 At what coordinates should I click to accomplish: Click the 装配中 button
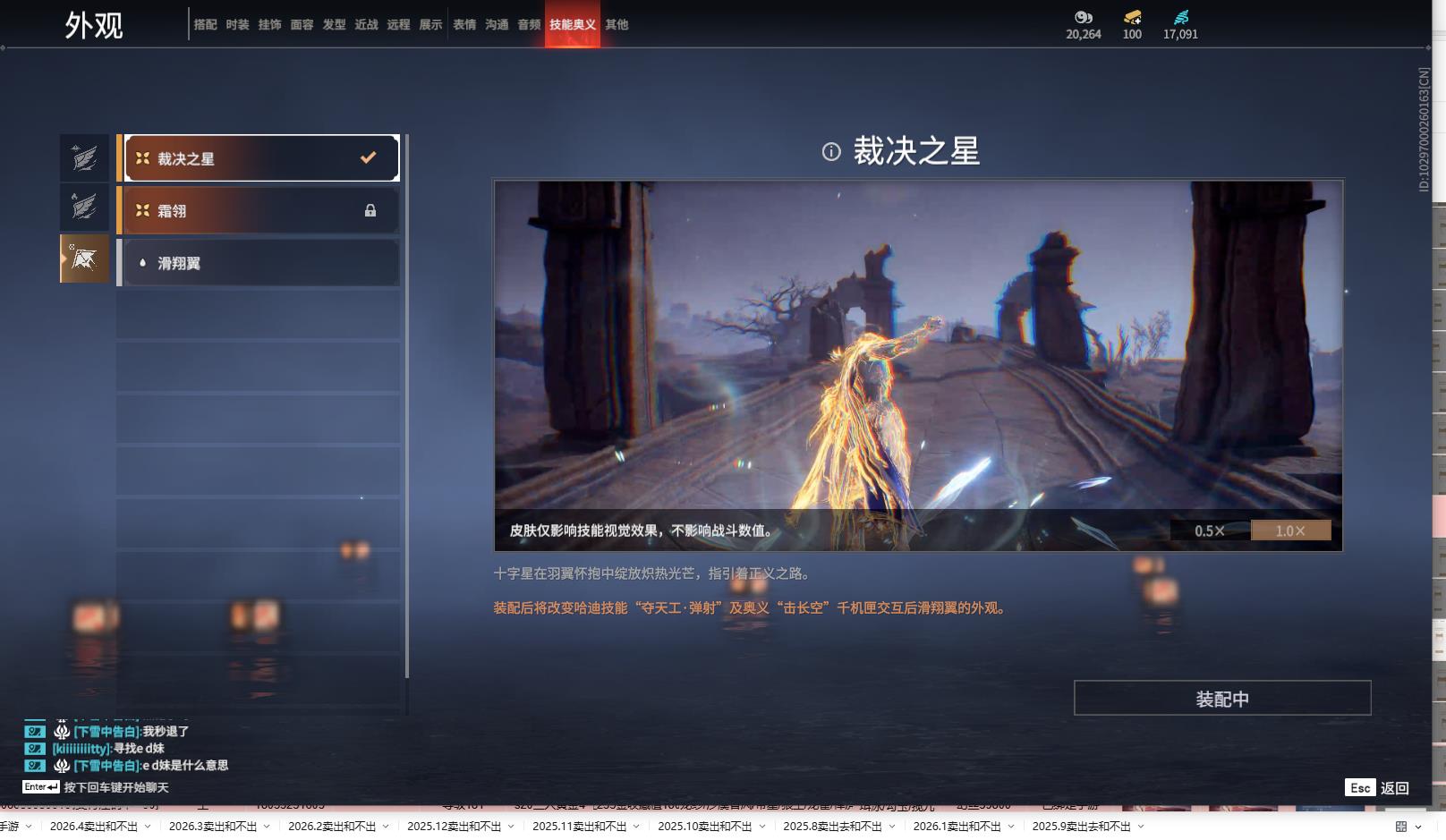point(1221,698)
